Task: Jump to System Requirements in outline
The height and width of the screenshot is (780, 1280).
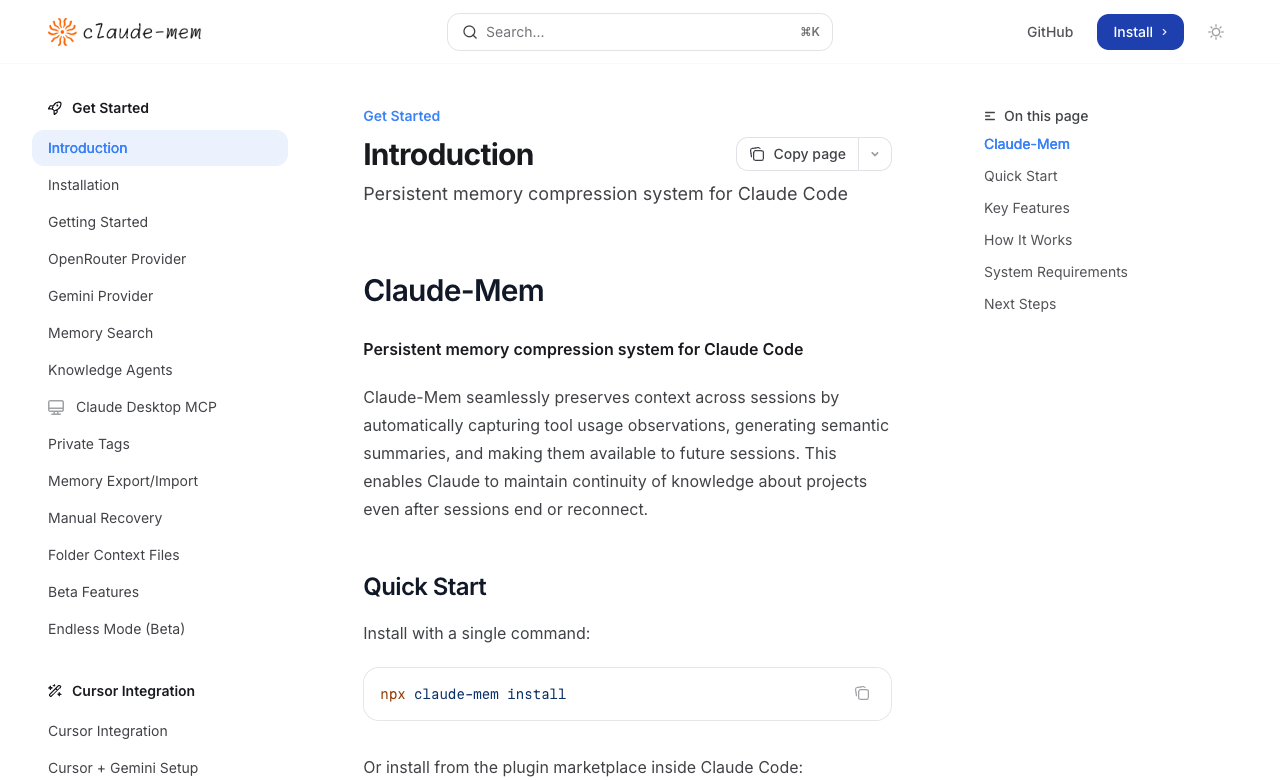Action: [x=1056, y=272]
